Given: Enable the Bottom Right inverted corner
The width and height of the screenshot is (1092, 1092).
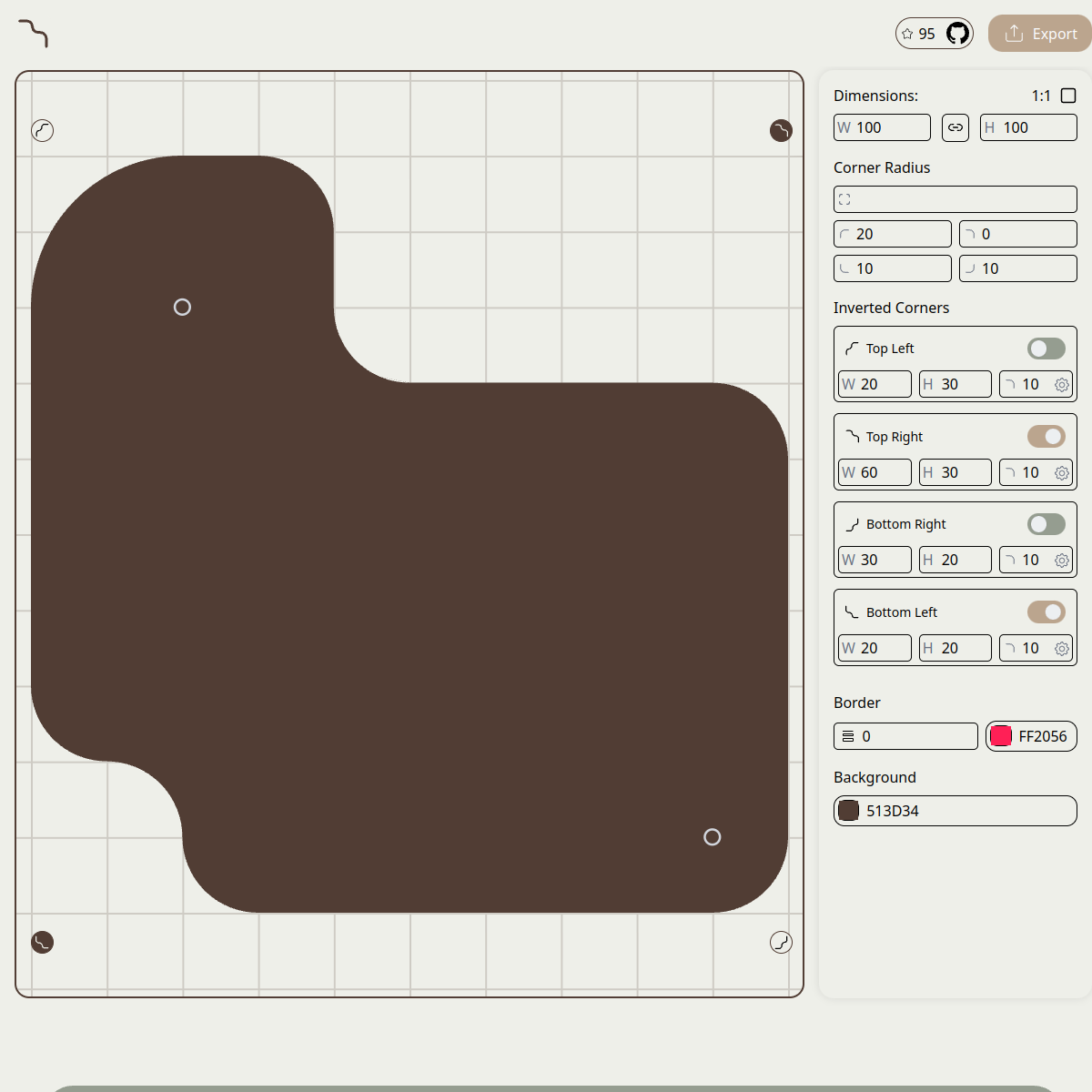Looking at the screenshot, I should point(1046,524).
